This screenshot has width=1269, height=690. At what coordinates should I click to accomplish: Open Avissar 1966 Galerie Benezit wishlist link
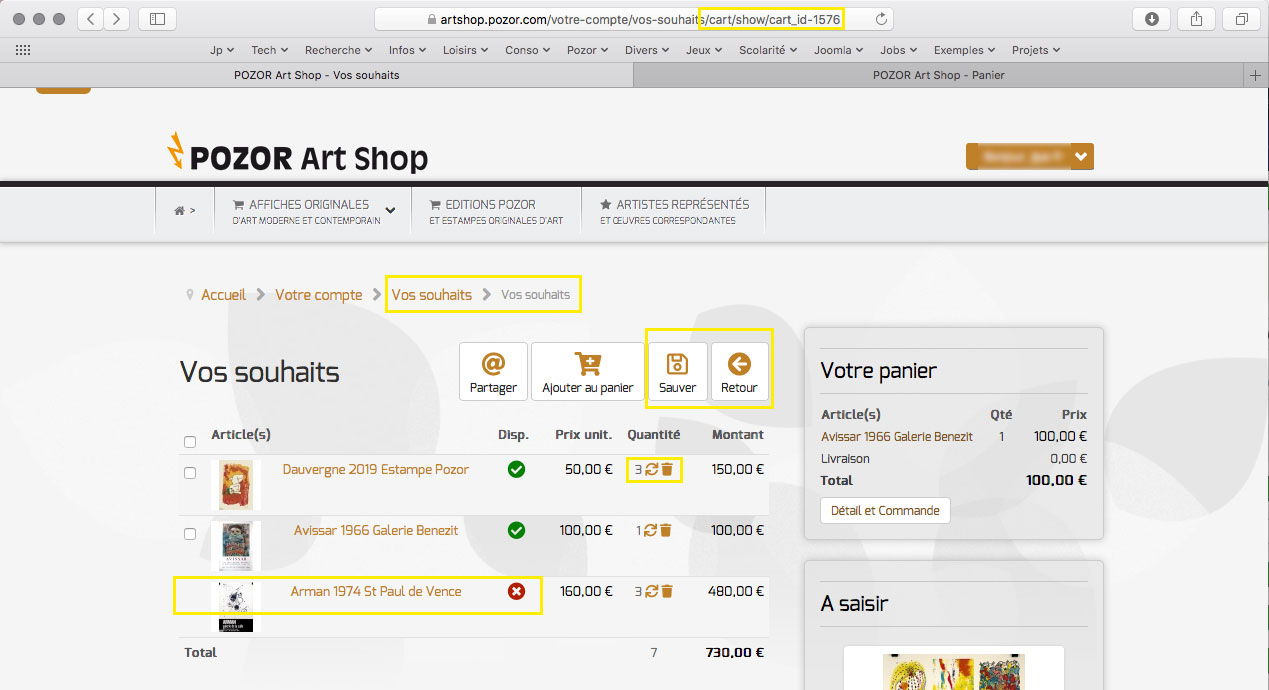coord(376,530)
